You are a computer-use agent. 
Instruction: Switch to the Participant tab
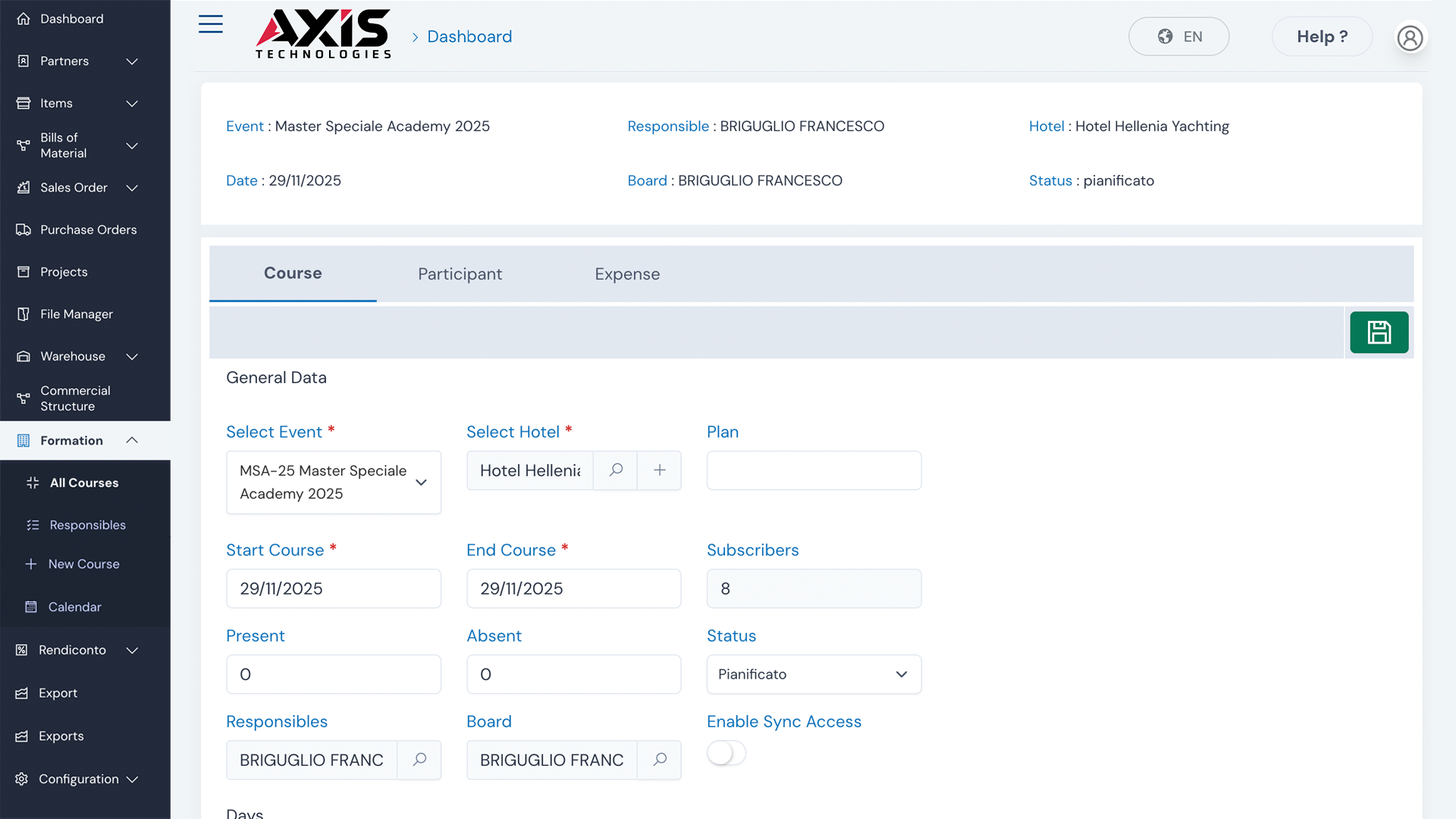pyautogui.click(x=460, y=274)
